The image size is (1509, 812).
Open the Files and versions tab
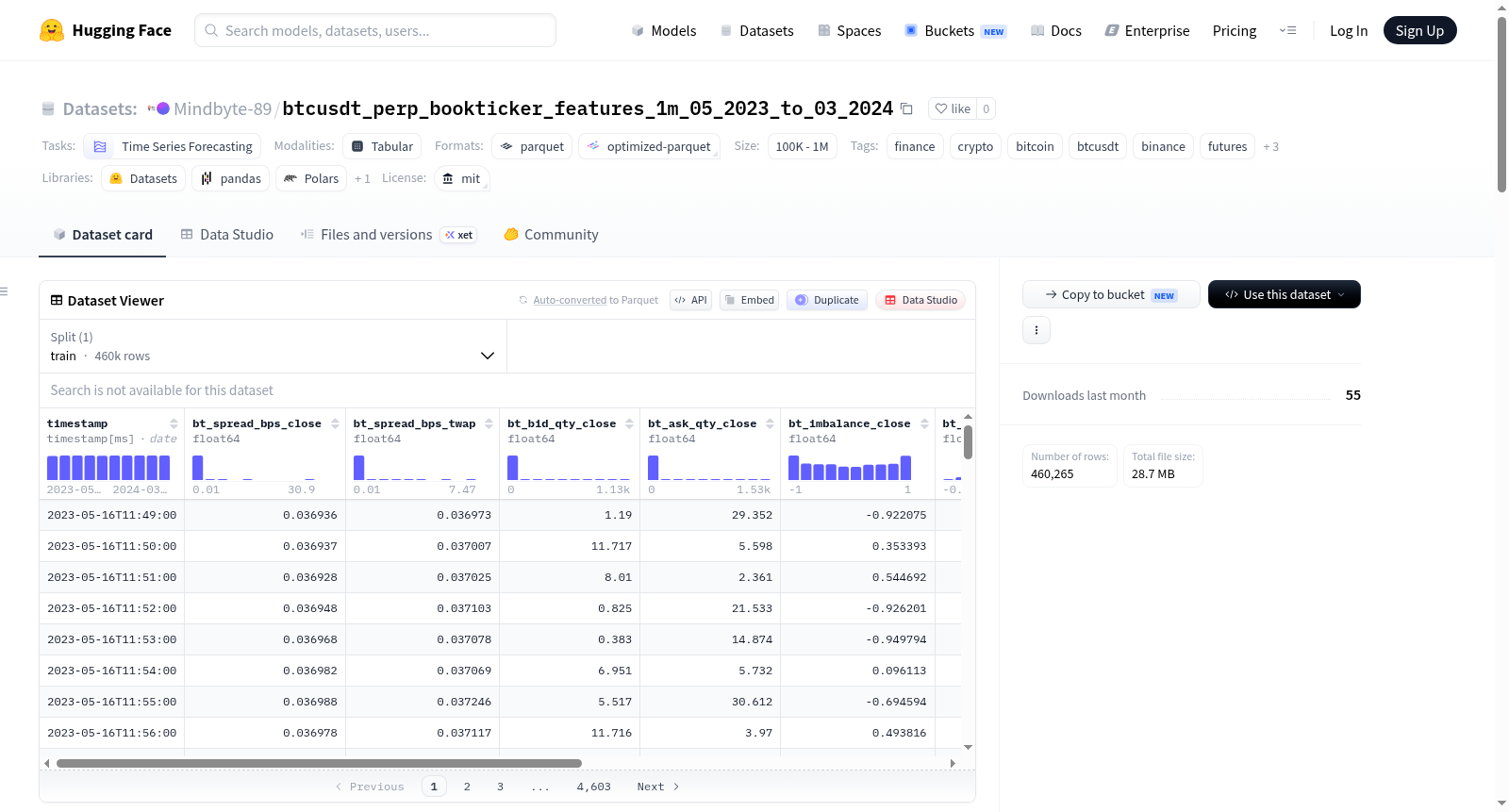[388, 235]
